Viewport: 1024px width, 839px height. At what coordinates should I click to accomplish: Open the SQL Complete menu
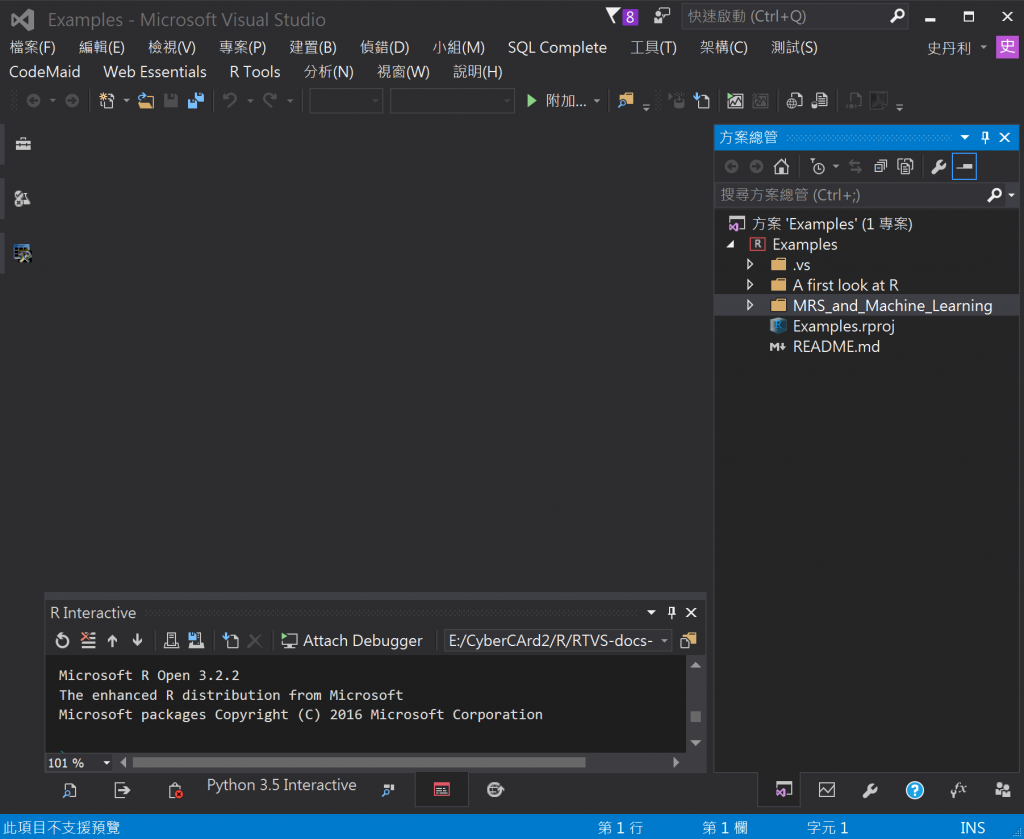[557, 48]
